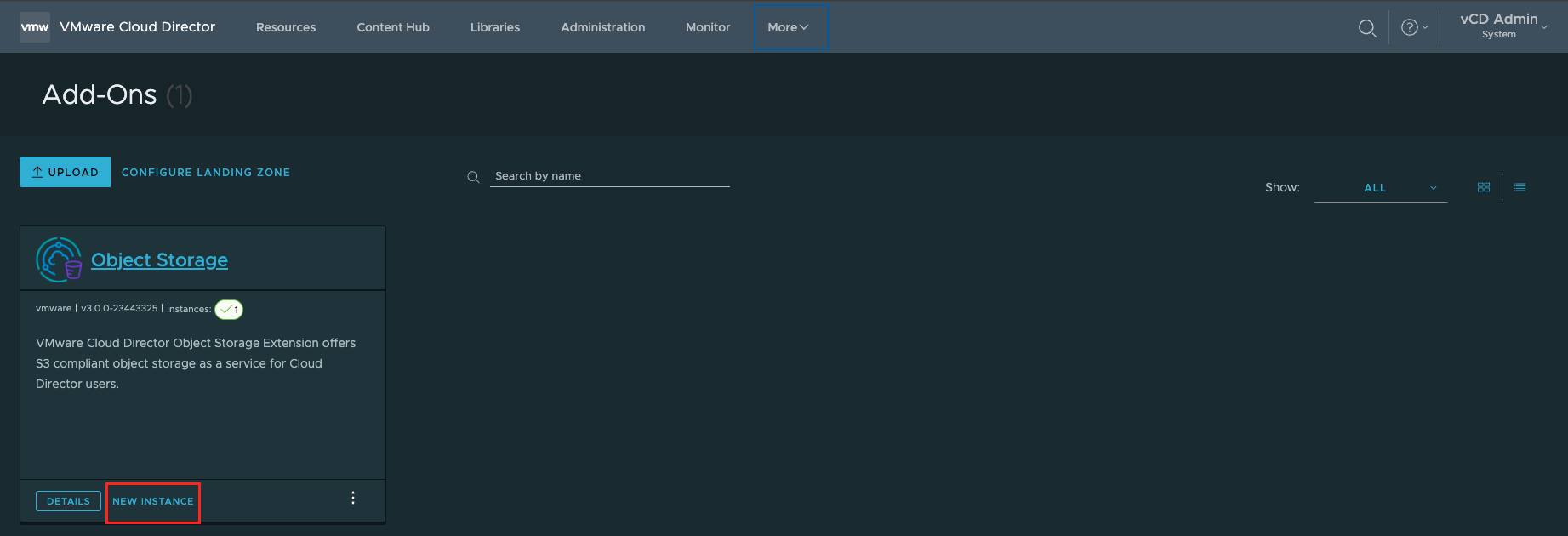Open the Content Hub tab
1568x536 pixels.
(x=393, y=27)
